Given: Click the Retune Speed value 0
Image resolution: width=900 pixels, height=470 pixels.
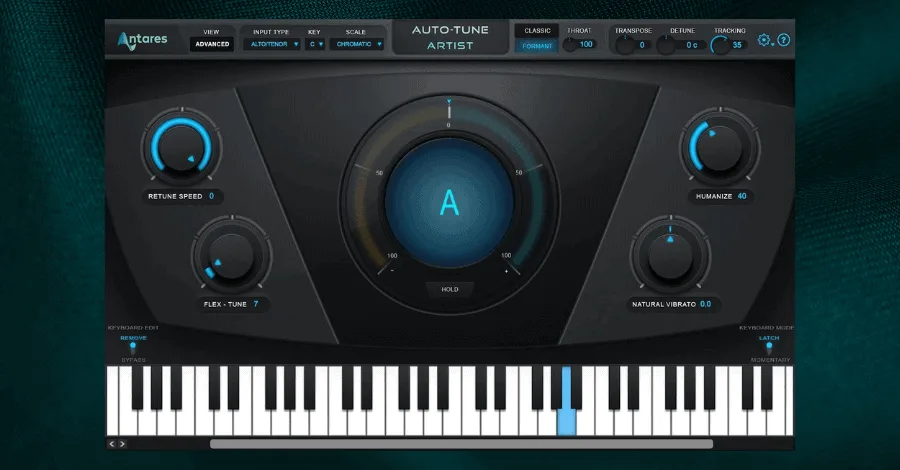Looking at the screenshot, I should (x=211, y=196).
